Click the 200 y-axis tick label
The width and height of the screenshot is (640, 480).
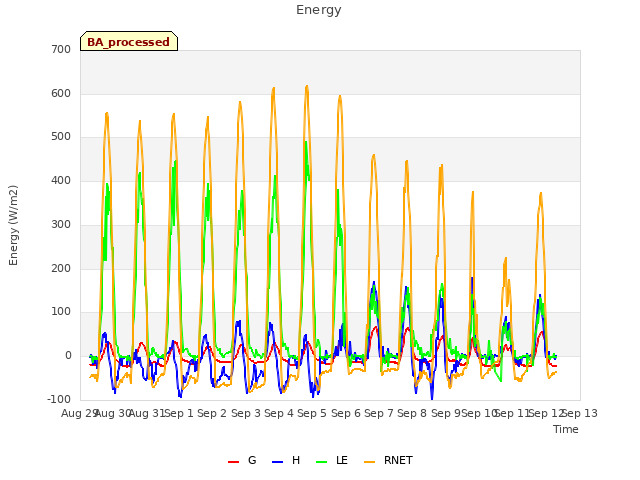61,269
